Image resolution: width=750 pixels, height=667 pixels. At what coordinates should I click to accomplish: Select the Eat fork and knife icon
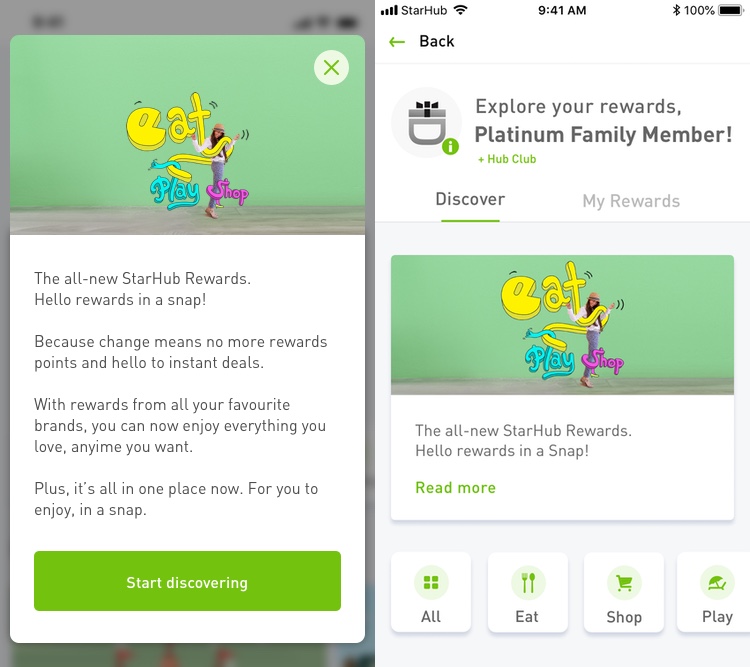[x=527, y=582]
